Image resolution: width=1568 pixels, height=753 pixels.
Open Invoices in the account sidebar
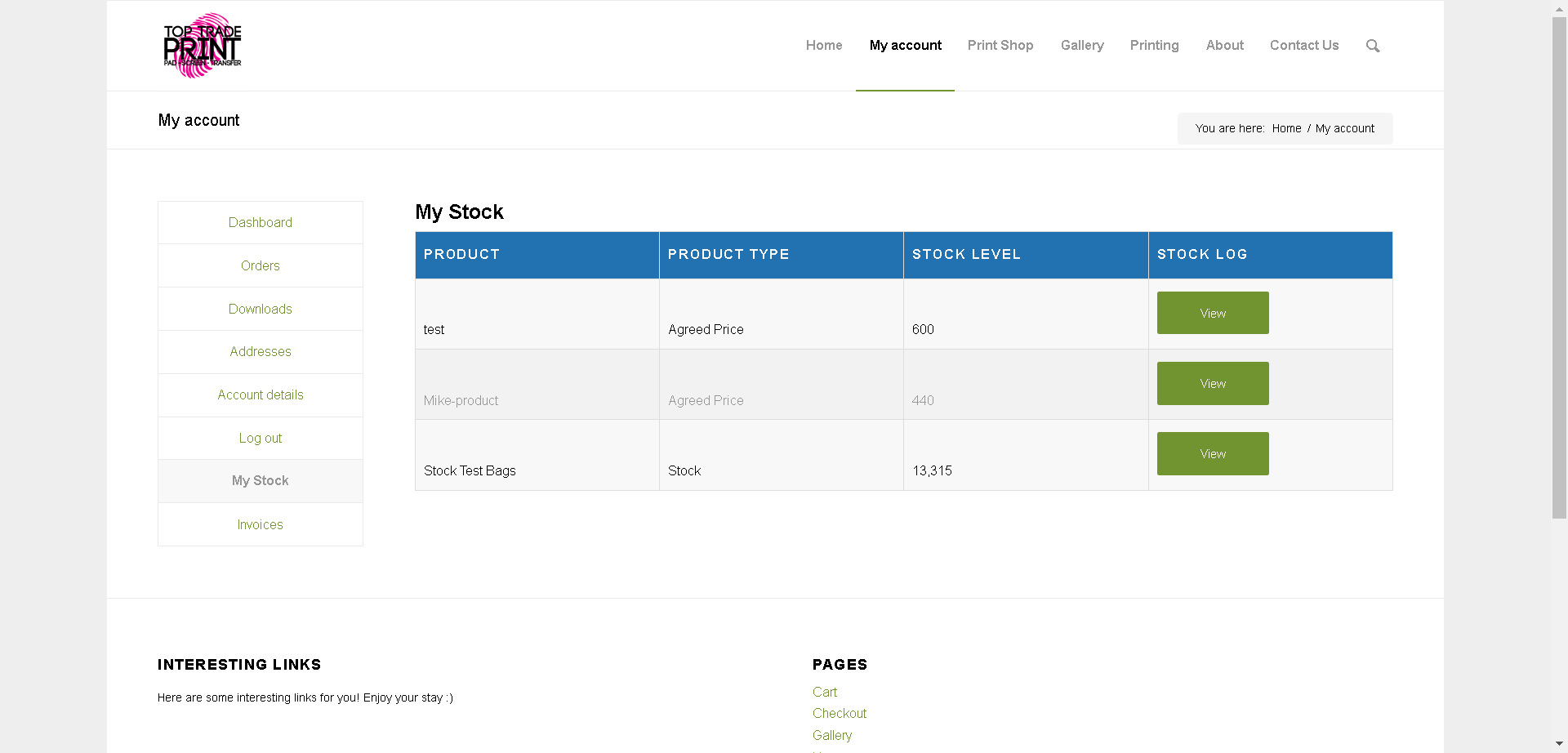coord(261,524)
